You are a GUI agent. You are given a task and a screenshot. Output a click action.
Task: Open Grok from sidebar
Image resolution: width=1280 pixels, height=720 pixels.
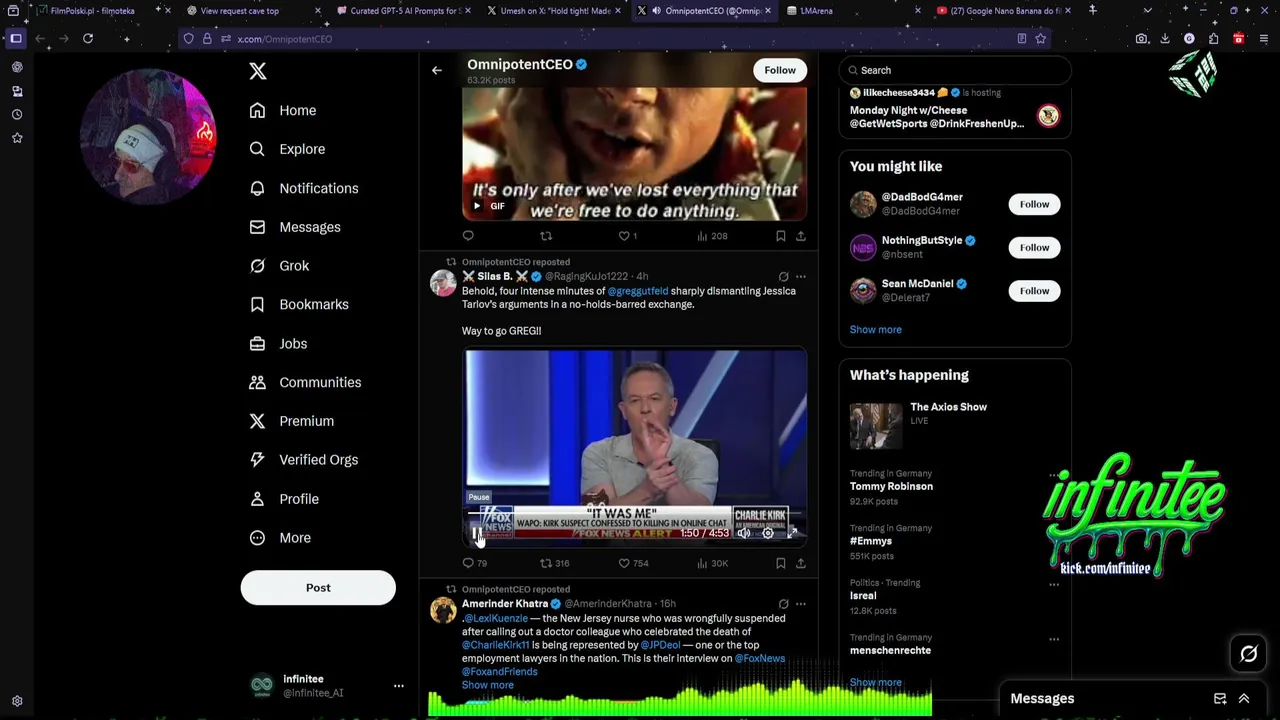pyautogui.click(x=280, y=266)
